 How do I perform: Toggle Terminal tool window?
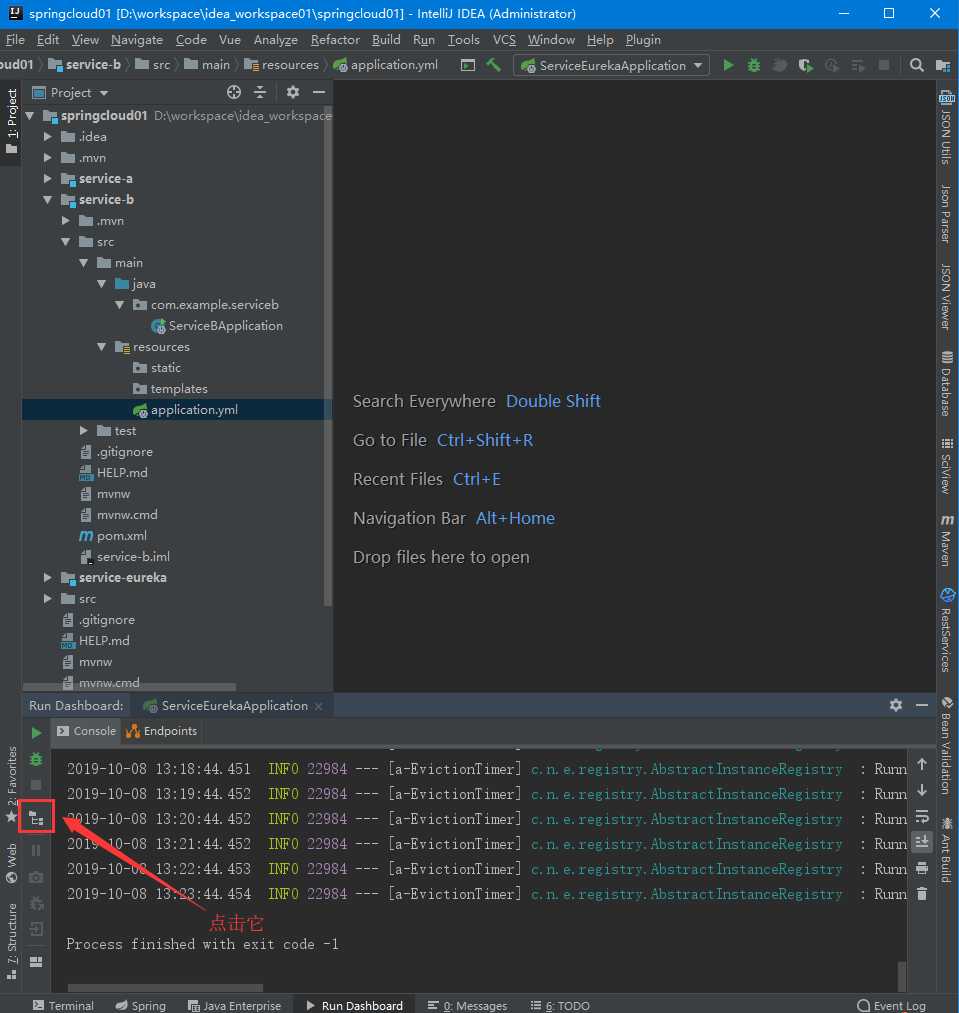(x=63, y=1005)
